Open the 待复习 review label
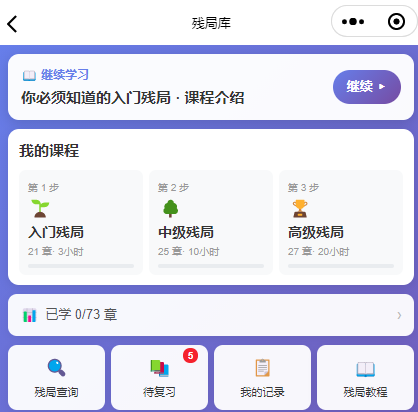The image size is (418, 412). pos(159,392)
